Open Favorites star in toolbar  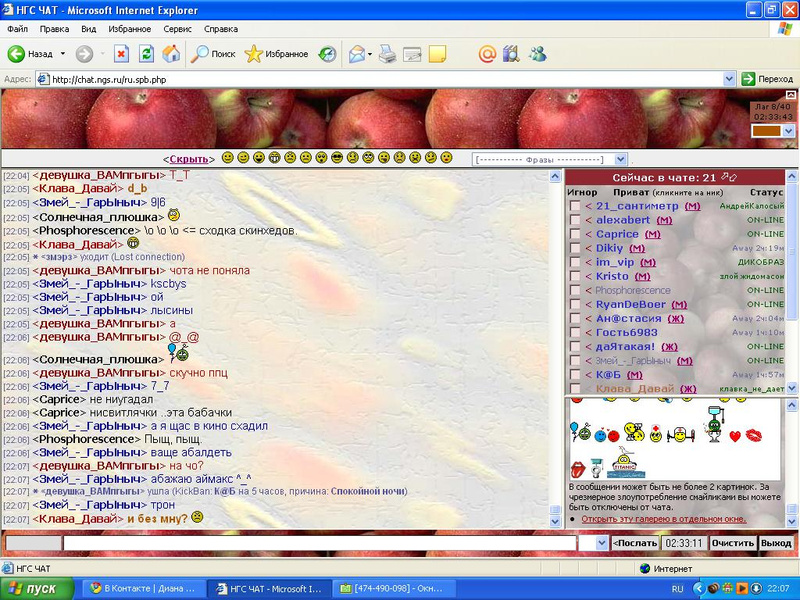click(x=254, y=54)
